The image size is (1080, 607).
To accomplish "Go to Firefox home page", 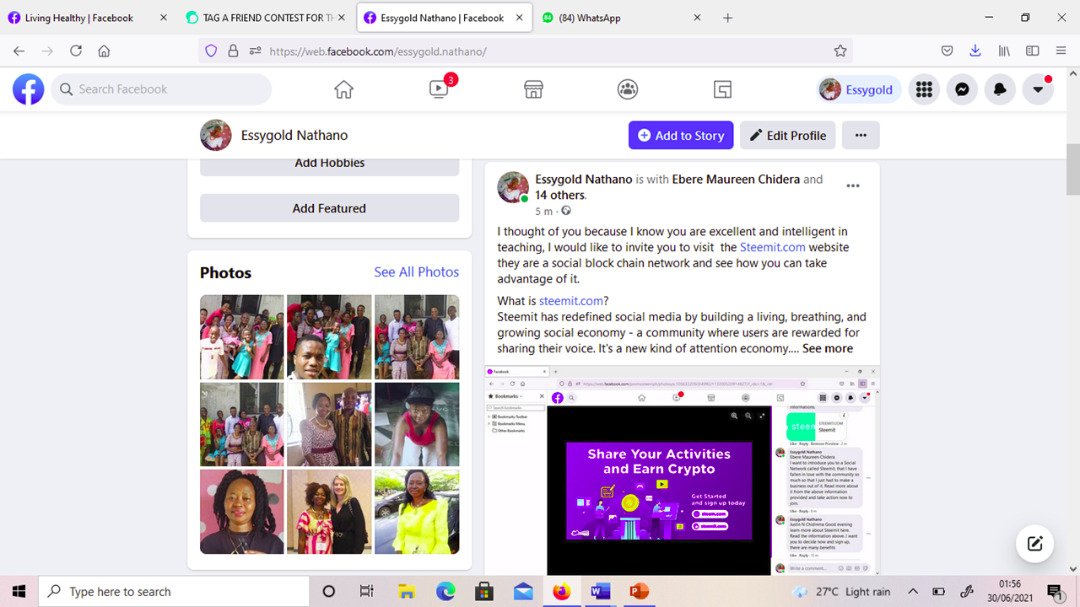I will (x=104, y=51).
